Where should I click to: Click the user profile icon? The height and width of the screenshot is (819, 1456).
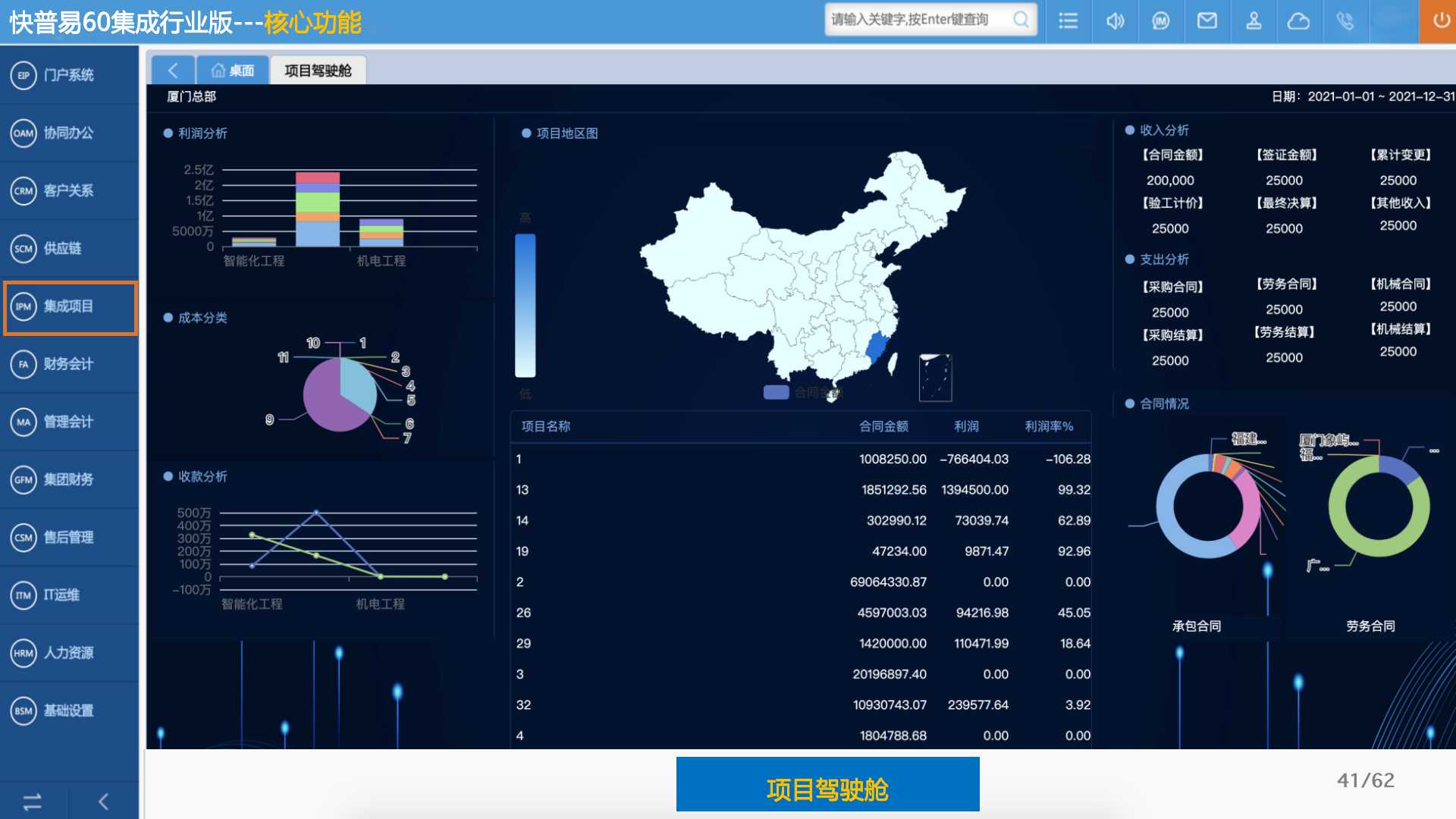click(1254, 21)
